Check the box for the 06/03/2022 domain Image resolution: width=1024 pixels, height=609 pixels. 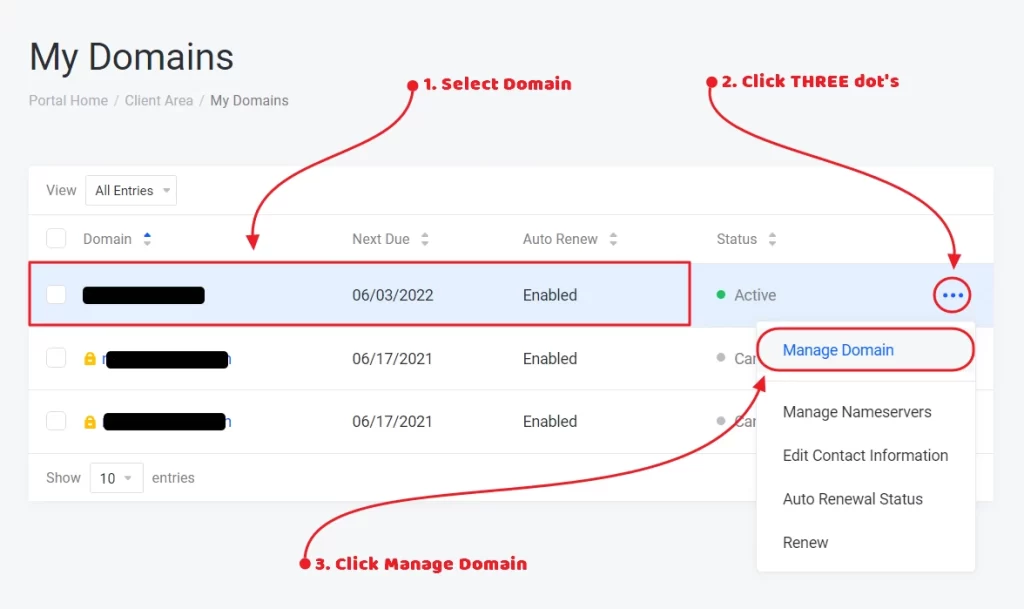pyautogui.click(x=56, y=294)
